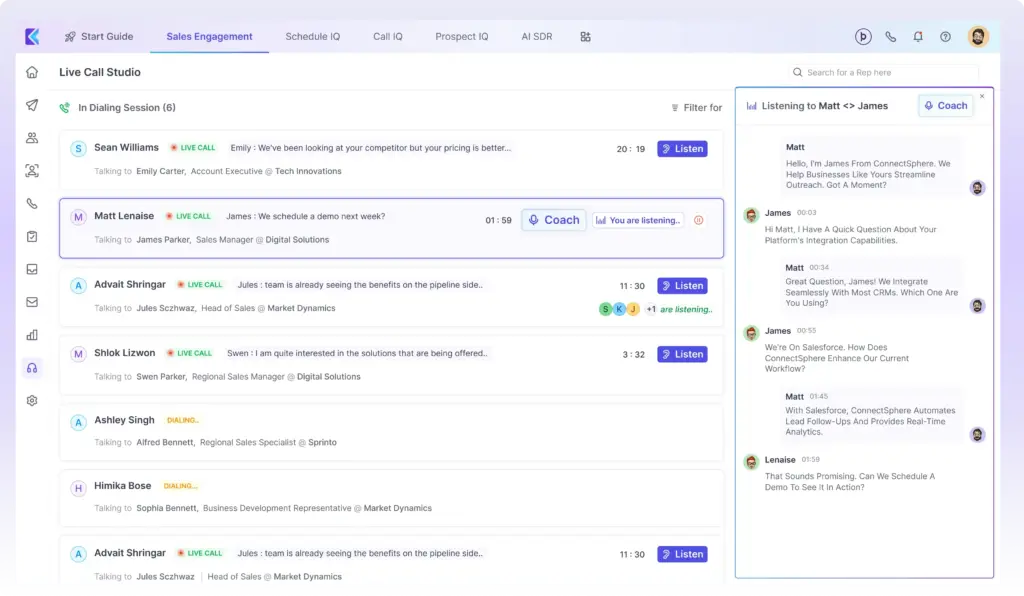Select the paper plane icon in the sidebar
Image resolution: width=1024 pixels, height=596 pixels.
[x=31, y=105]
